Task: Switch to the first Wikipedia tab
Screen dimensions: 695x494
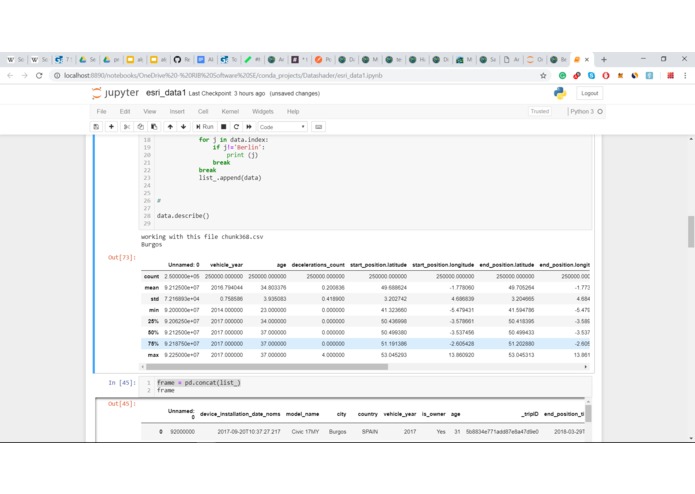Action: pyautogui.click(x=15, y=59)
